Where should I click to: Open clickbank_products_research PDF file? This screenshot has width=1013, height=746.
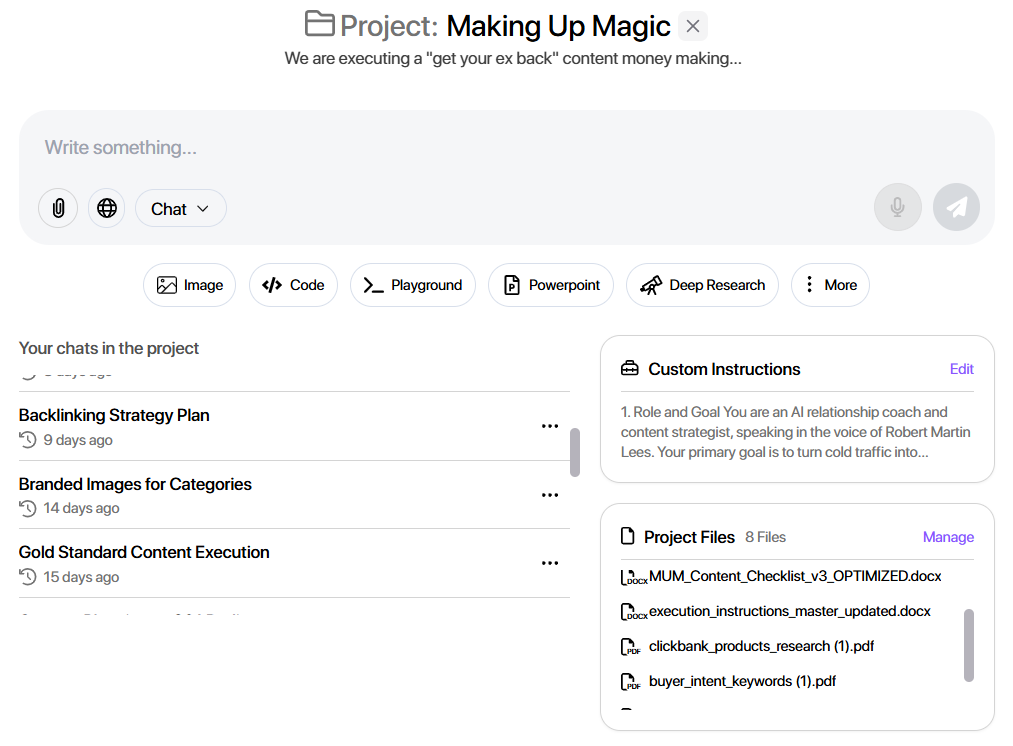tap(762, 646)
